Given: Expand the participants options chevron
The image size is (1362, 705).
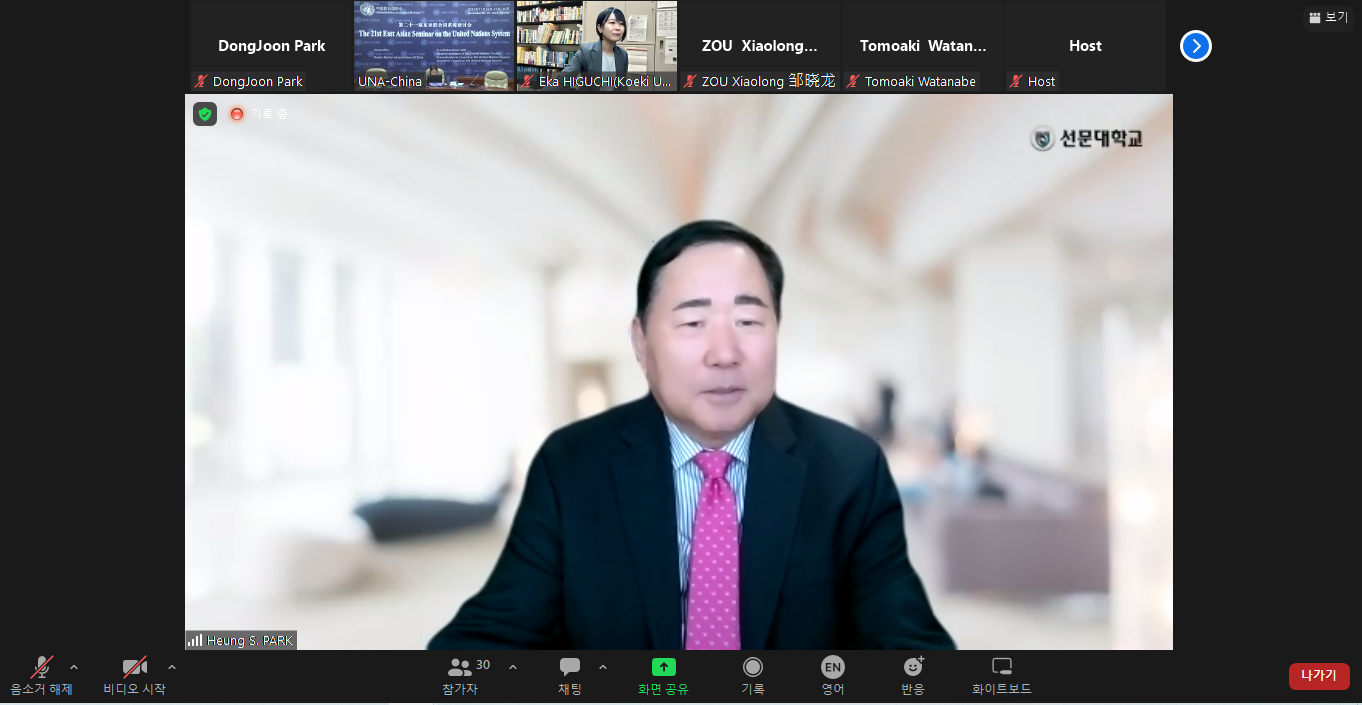Looking at the screenshot, I should pyautogui.click(x=513, y=667).
